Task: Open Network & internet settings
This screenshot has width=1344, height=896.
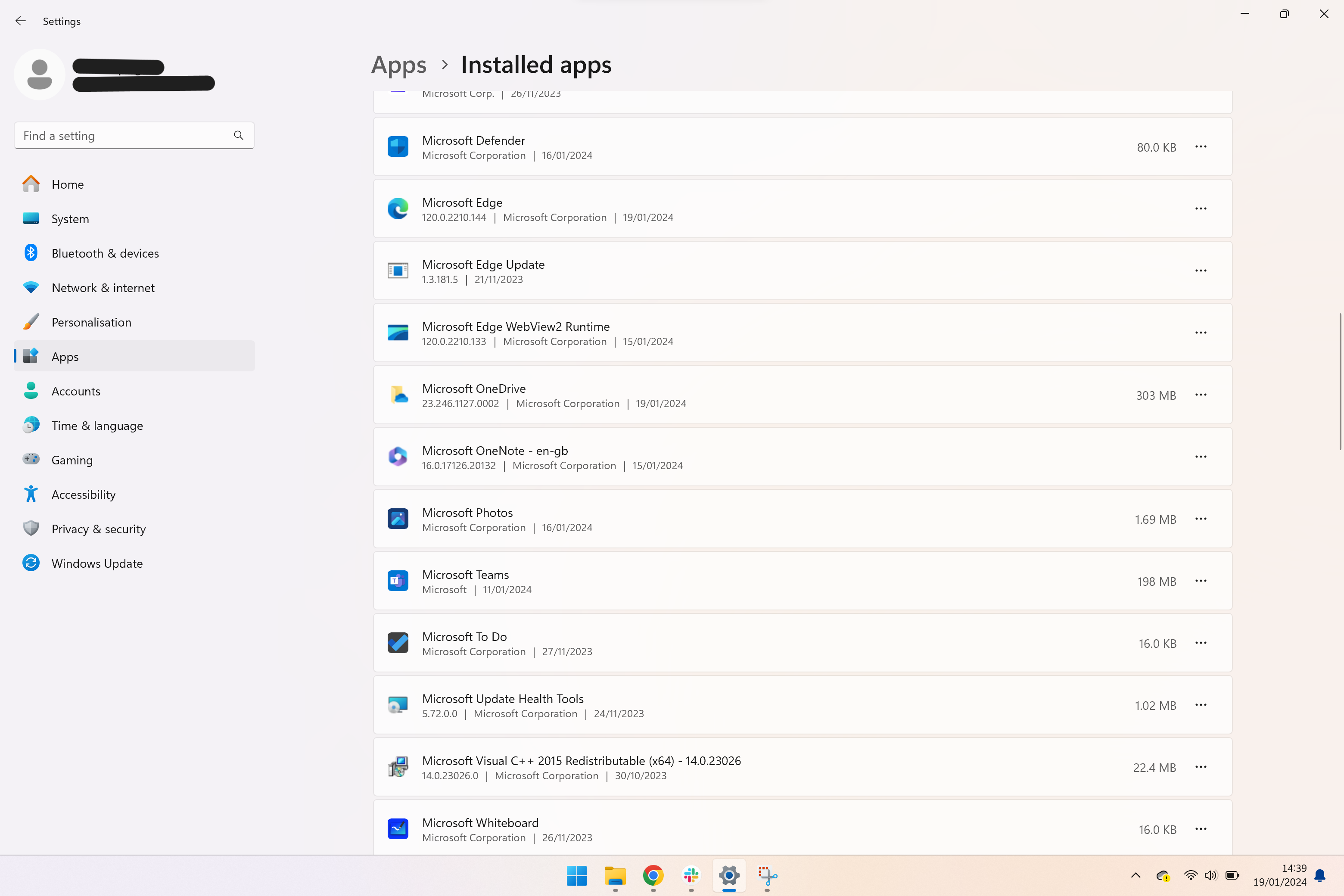Action: point(134,287)
